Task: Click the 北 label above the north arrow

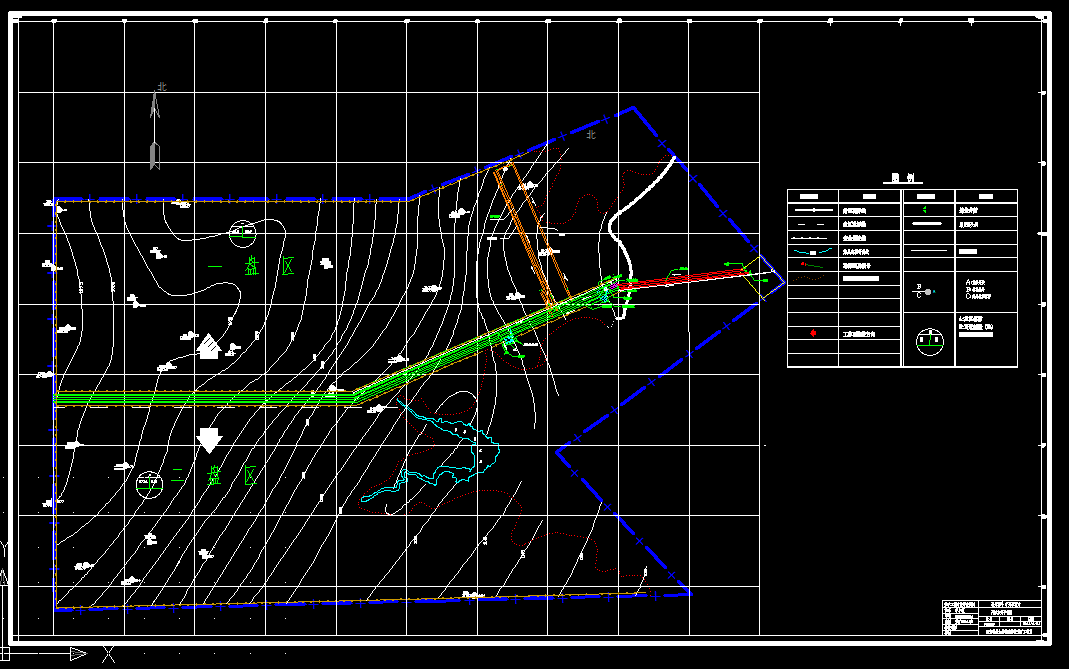Action: point(162,86)
